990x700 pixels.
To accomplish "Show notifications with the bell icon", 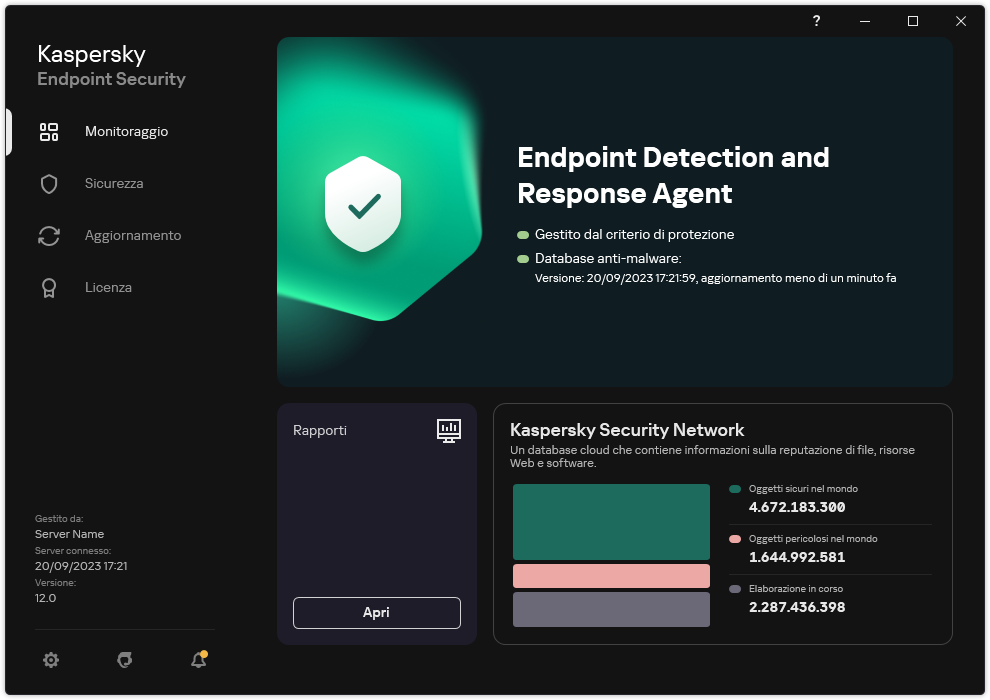I will click(198, 660).
